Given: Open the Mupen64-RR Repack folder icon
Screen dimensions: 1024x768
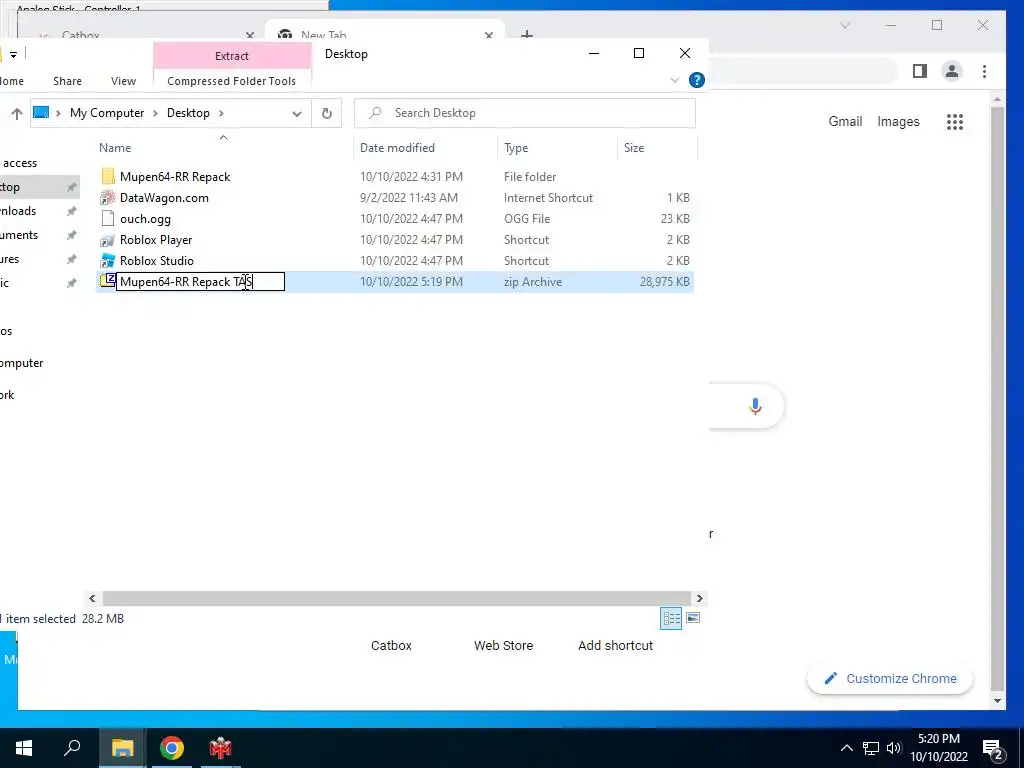Looking at the screenshot, I should pyautogui.click(x=108, y=176).
